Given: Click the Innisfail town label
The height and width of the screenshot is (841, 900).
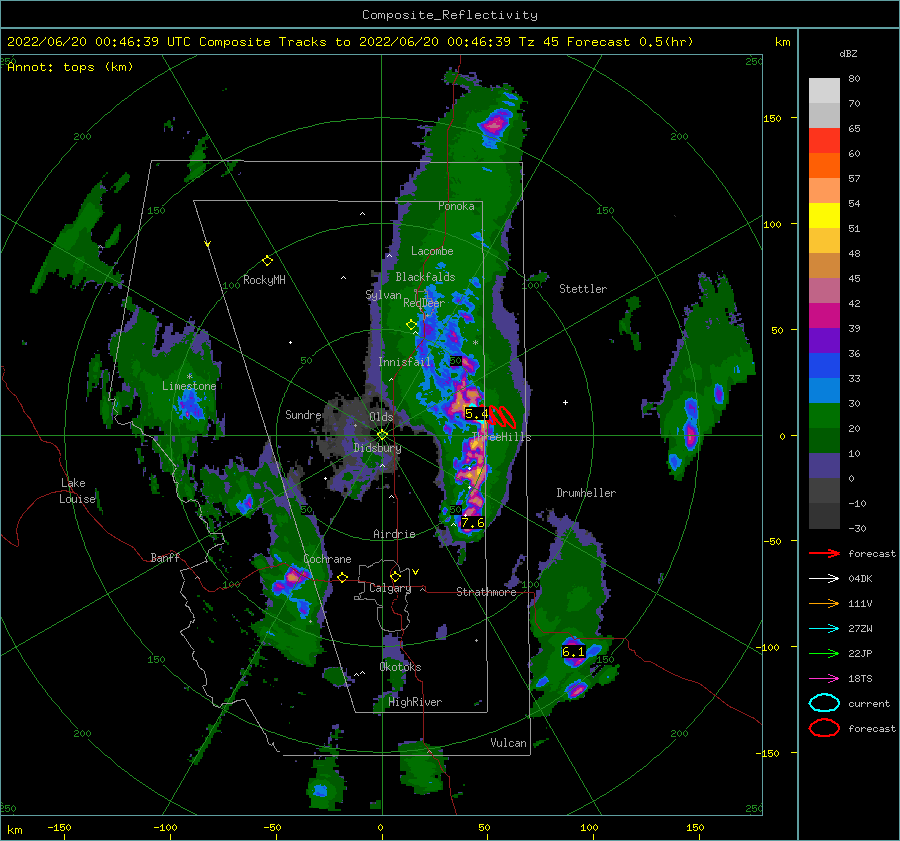Looking at the screenshot, I should (404, 362).
